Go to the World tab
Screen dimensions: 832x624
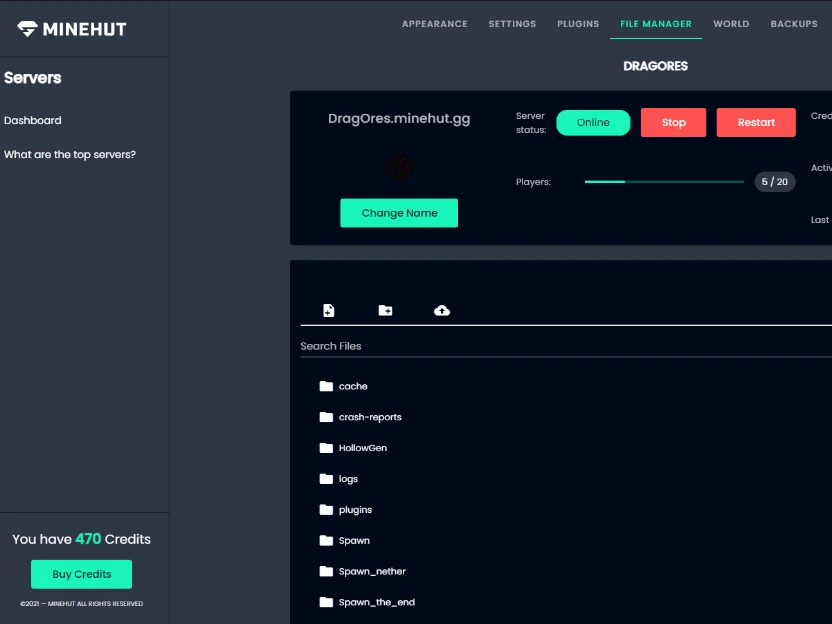pos(731,24)
